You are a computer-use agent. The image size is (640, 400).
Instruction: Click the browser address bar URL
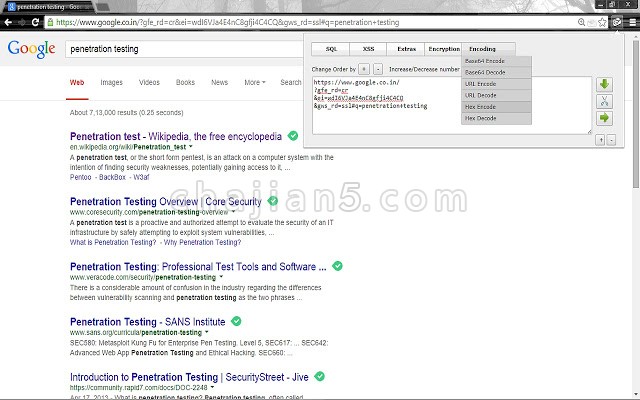(227, 22)
